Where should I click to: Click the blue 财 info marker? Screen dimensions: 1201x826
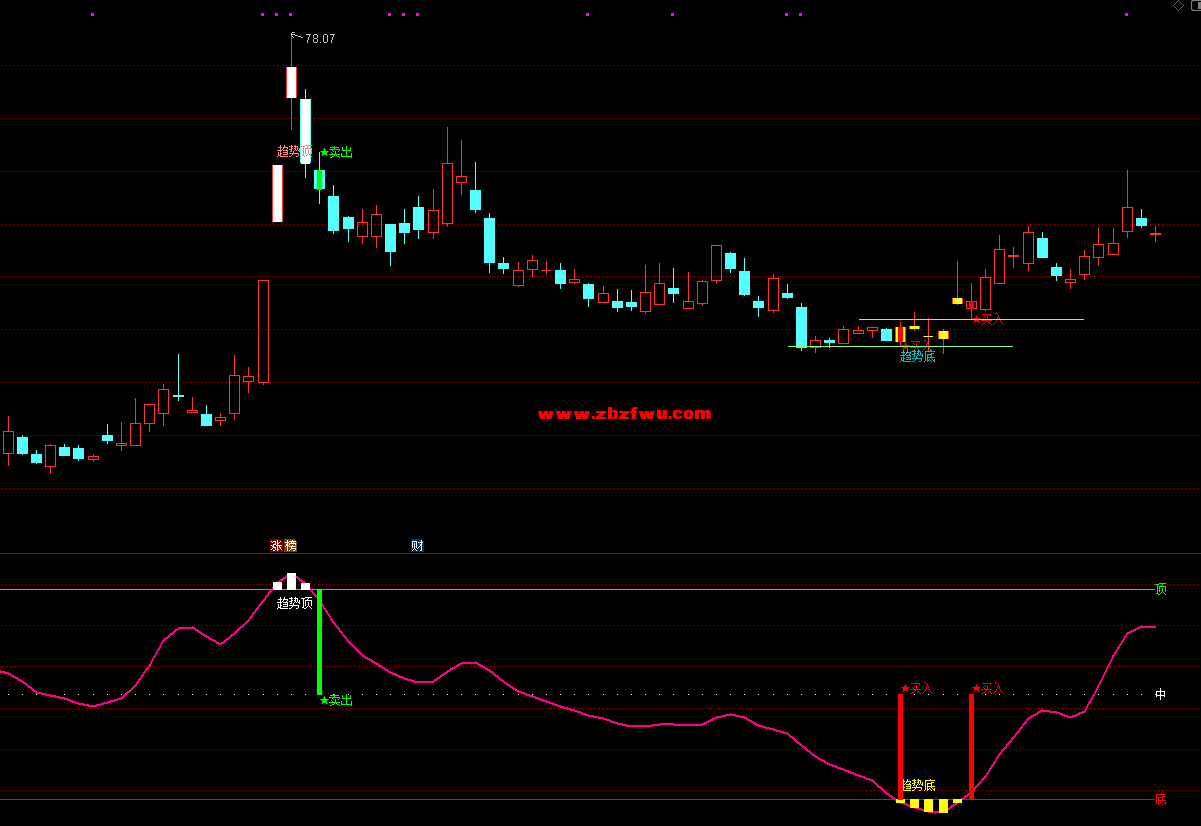pyautogui.click(x=417, y=546)
